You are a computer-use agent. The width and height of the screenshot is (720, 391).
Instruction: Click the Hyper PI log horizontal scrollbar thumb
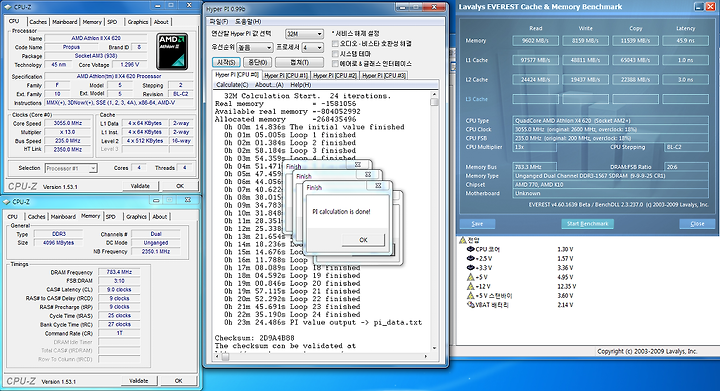(x=225, y=356)
